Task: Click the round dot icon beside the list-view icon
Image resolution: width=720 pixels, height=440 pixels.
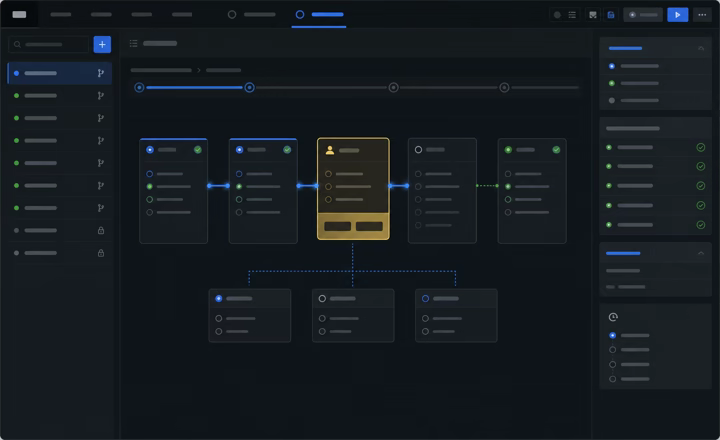Action: tap(557, 15)
